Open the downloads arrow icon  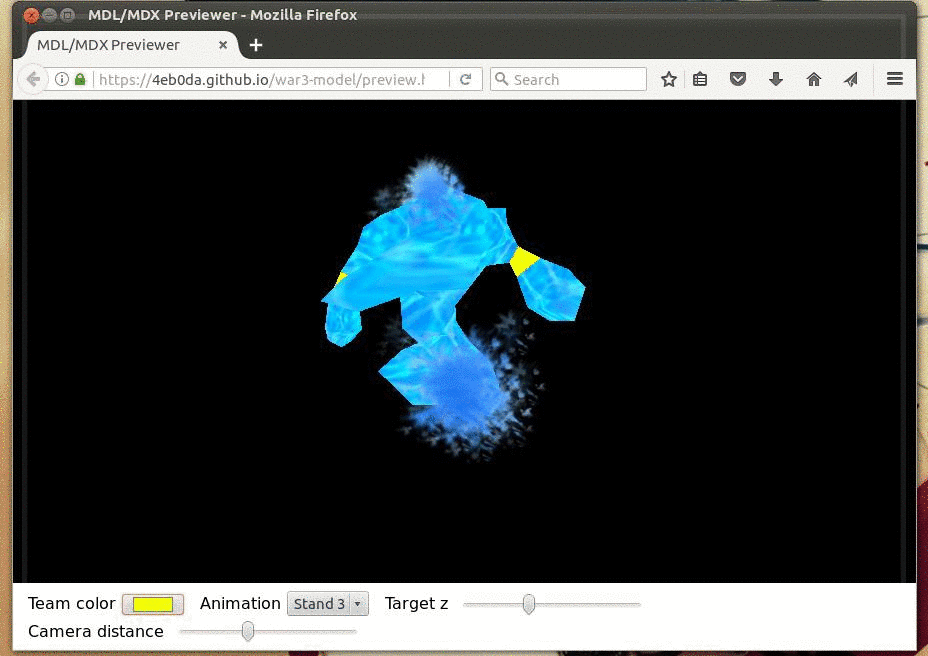pos(775,79)
